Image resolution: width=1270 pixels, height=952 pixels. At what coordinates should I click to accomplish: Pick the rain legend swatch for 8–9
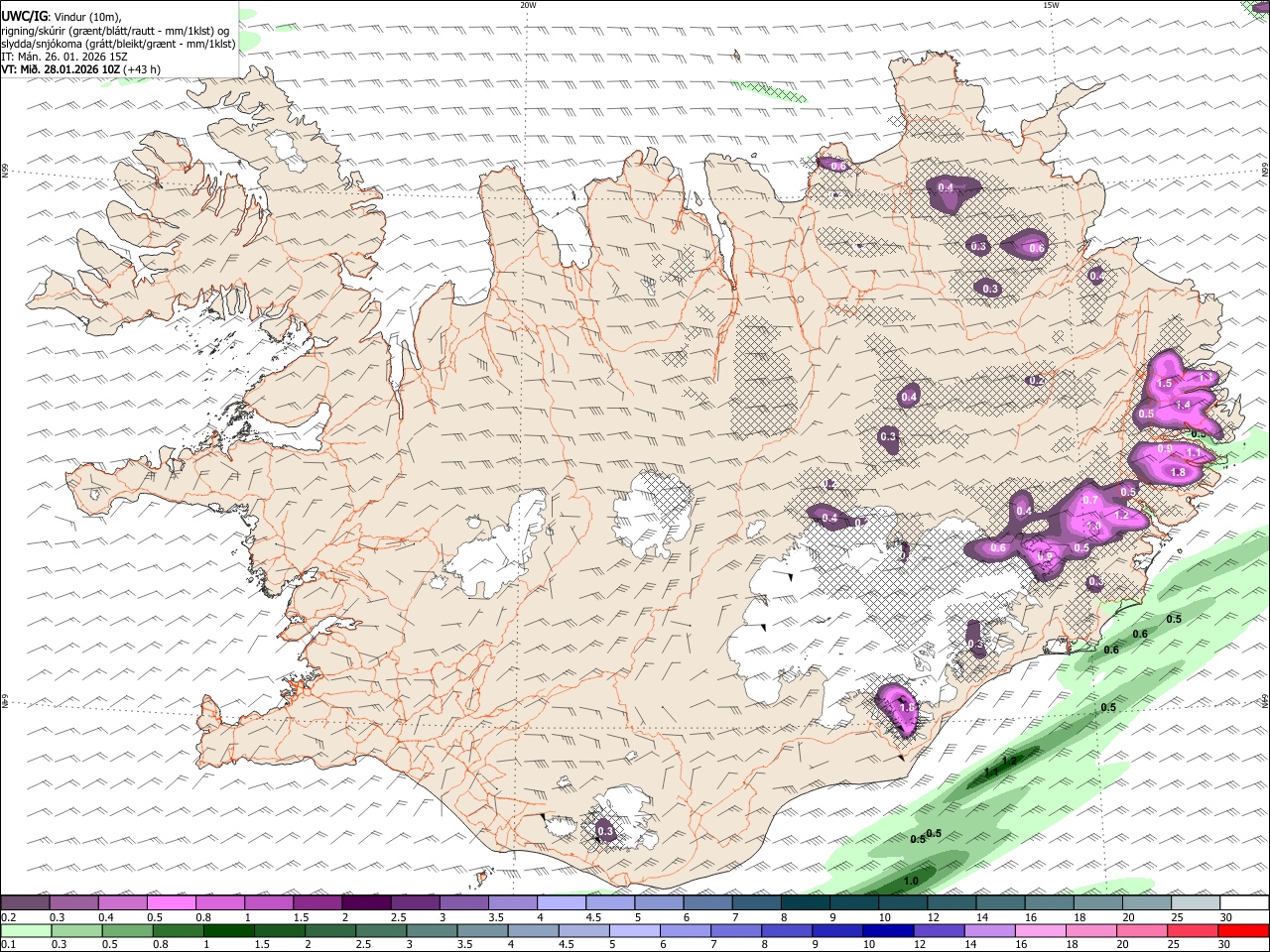point(787,930)
